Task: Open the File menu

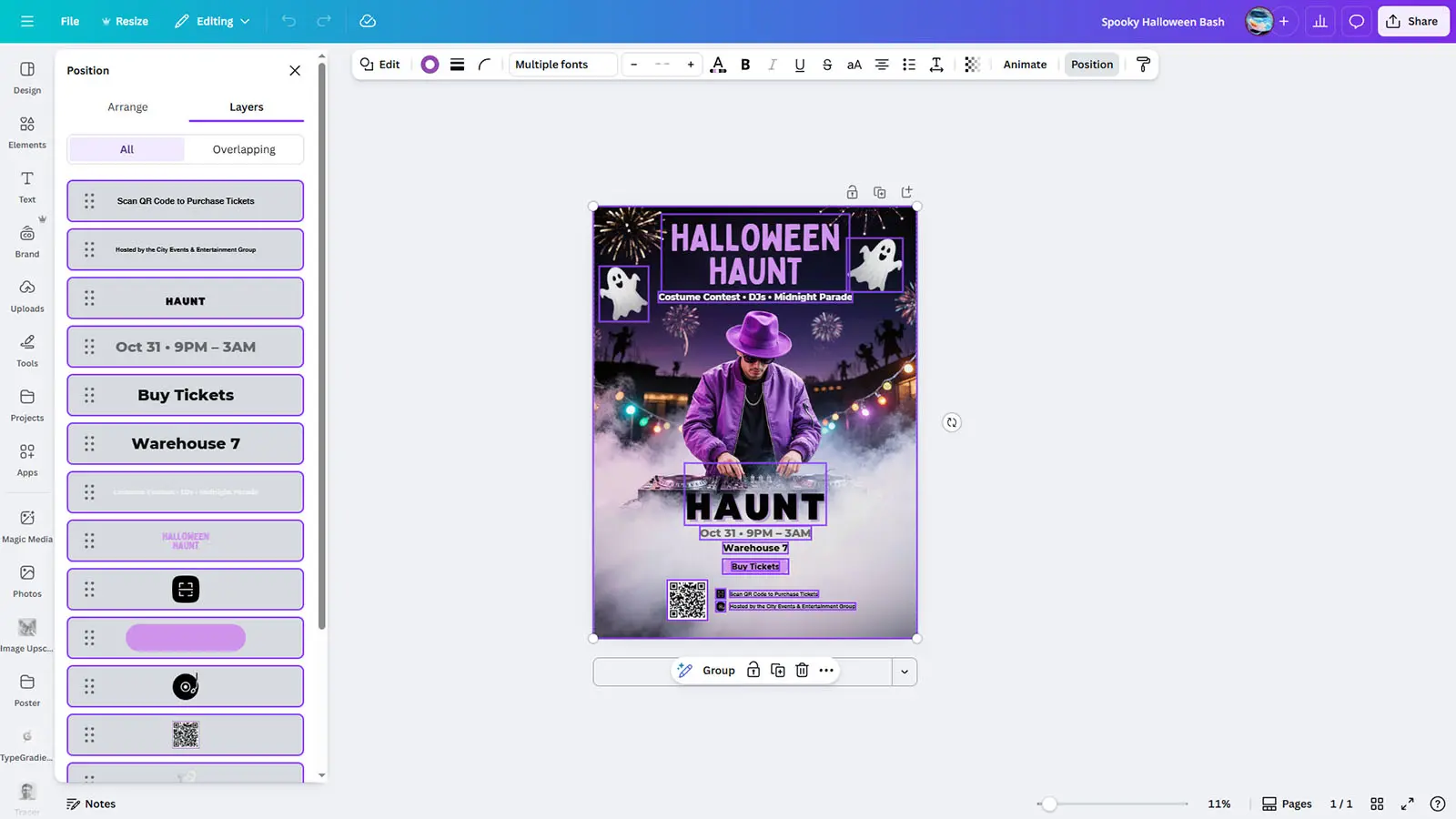Action: (70, 21)
